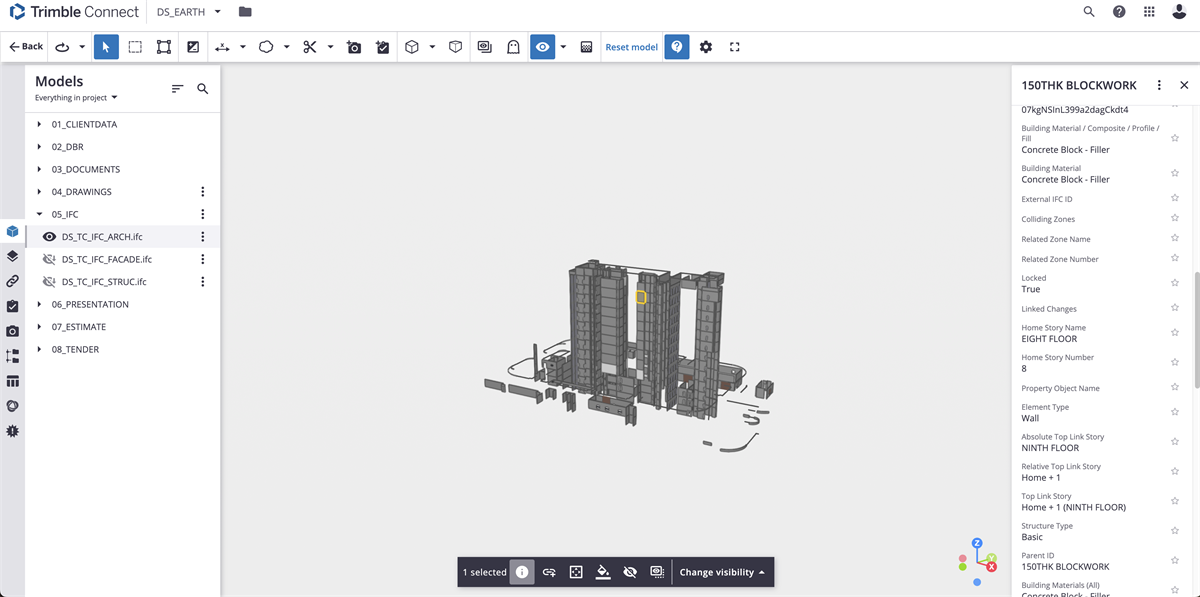
Task: Open the Everything in project dropdown
Action: (76, 98)
